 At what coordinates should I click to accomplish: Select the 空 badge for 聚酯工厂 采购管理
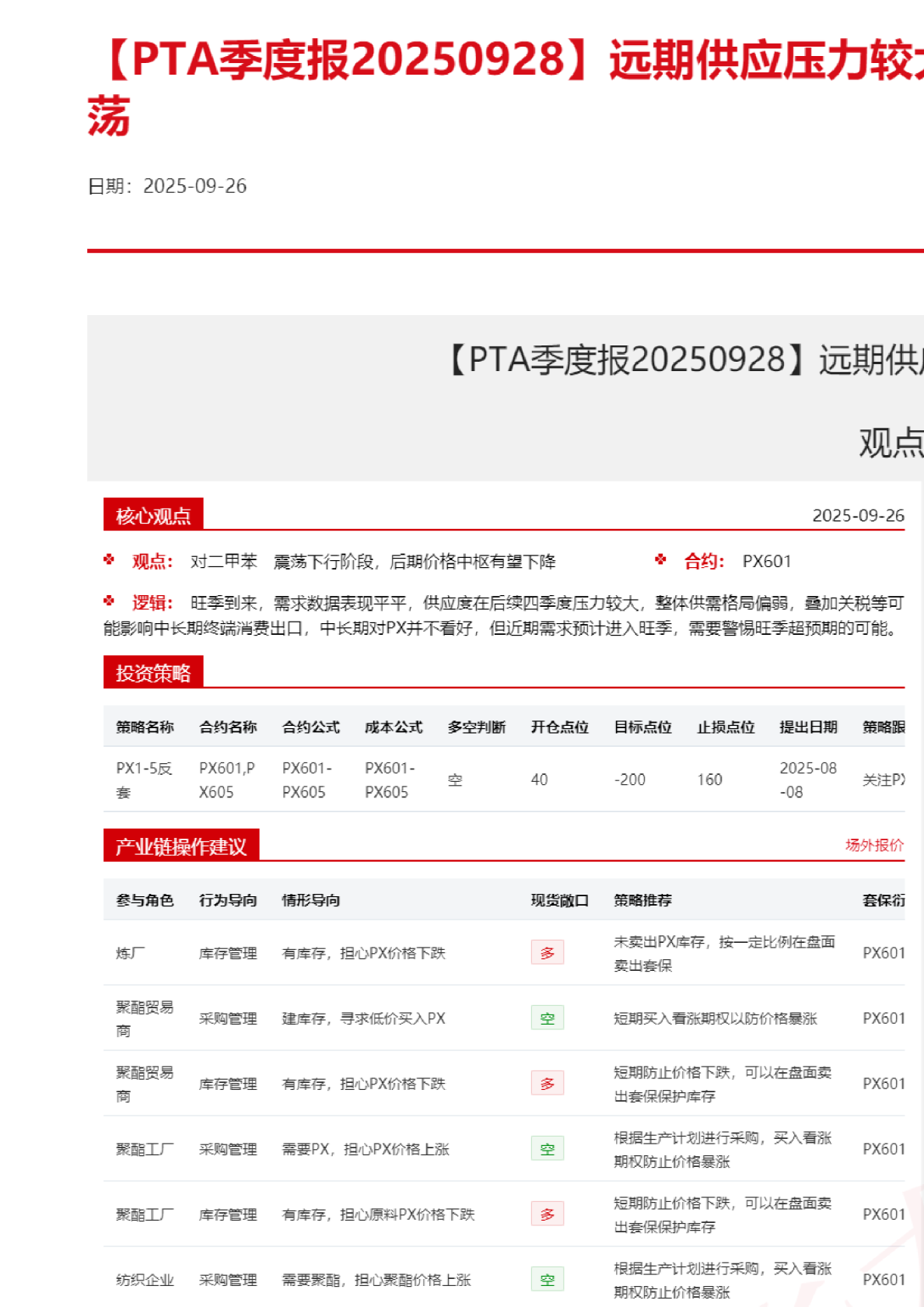tap(547, 1149)
